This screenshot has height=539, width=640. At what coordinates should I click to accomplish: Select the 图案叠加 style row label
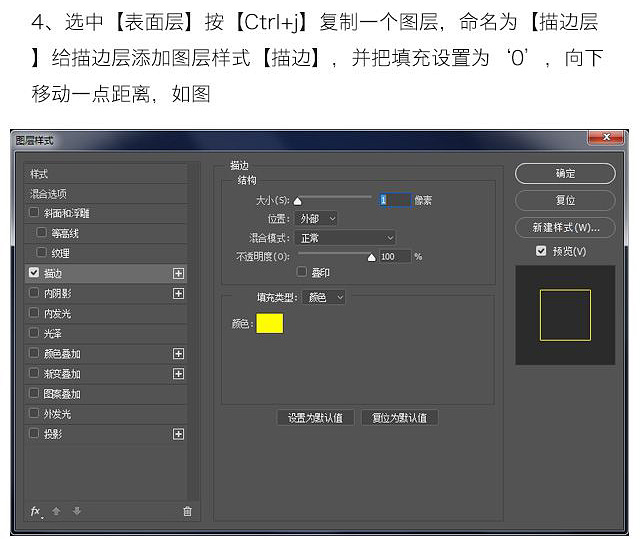[62, 394]
